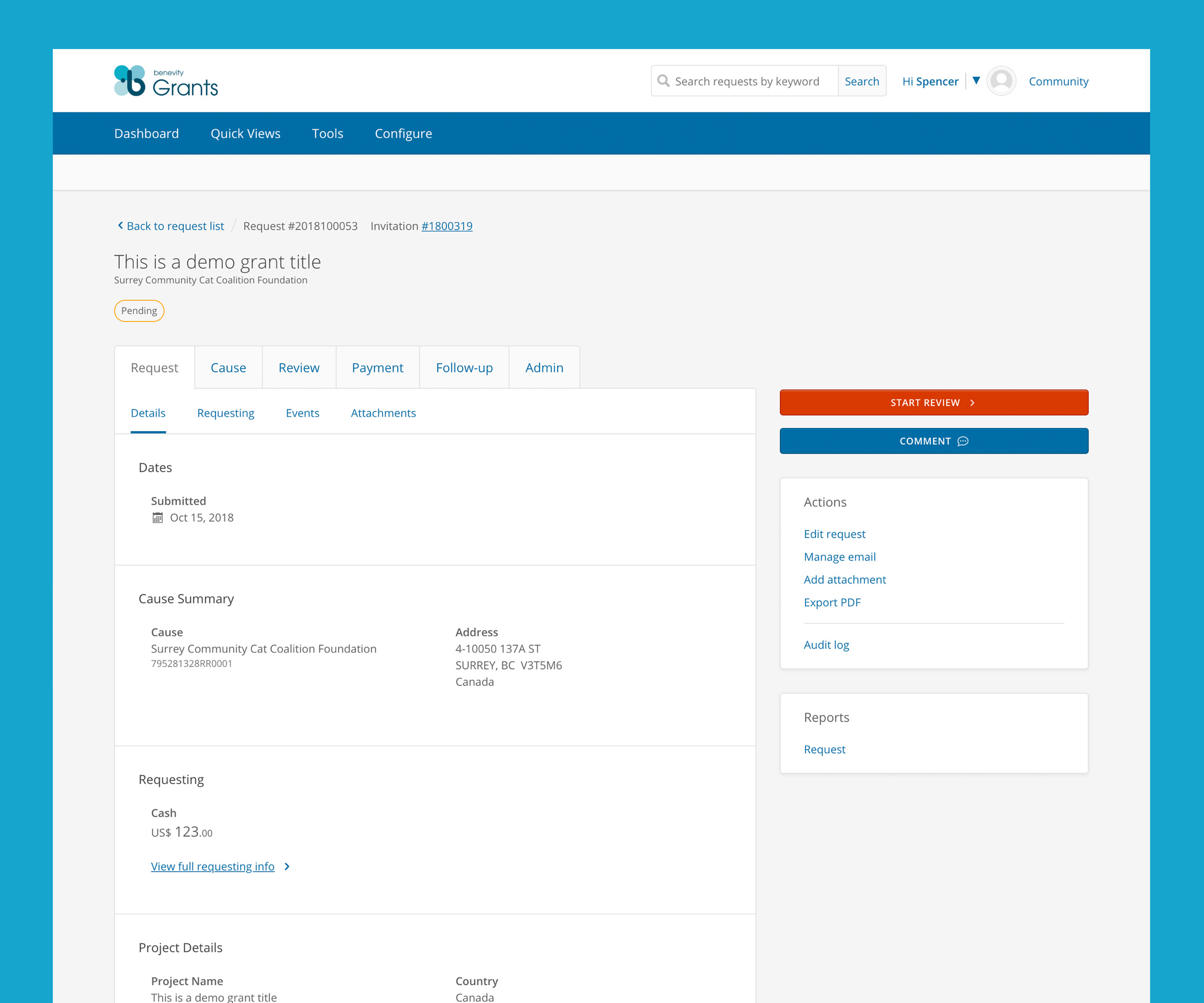Click the arrow chevron on Start Review
1204x1003 pixels.
pos(973,402)
